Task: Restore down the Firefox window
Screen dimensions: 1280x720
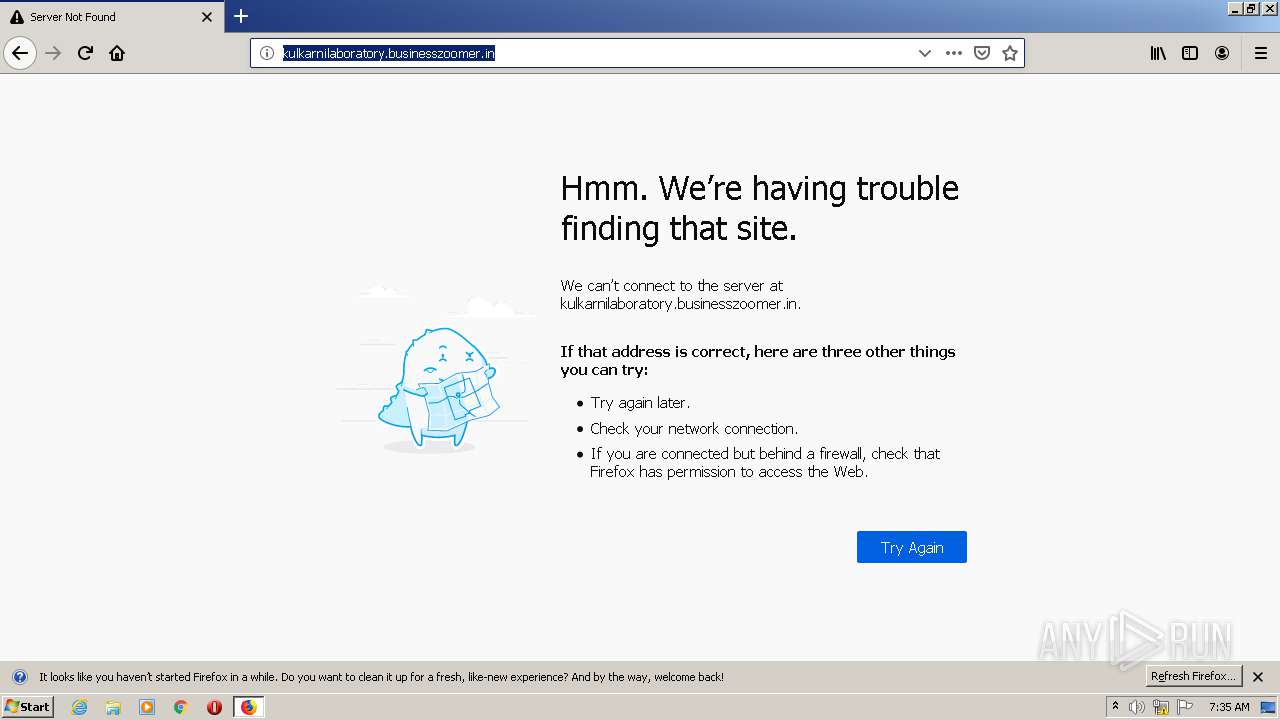Action: pyautogui.click(x=1252, y=8)
